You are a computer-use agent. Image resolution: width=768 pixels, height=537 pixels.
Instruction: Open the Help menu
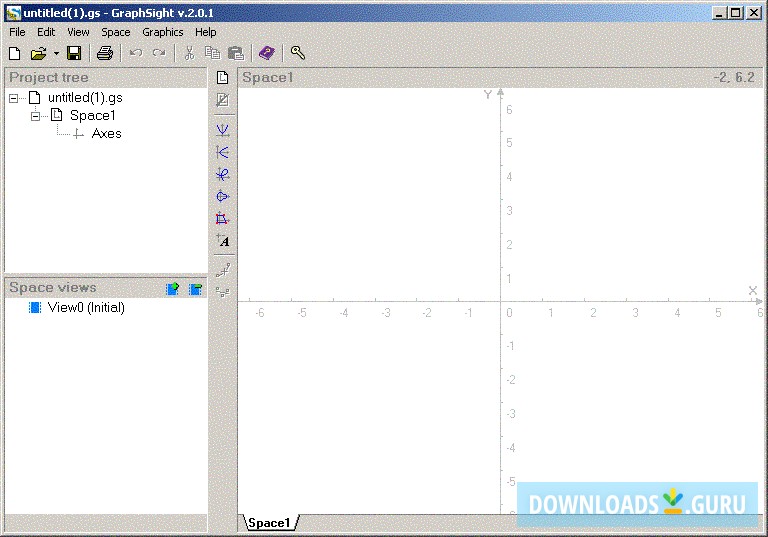[x=205, y=32]
